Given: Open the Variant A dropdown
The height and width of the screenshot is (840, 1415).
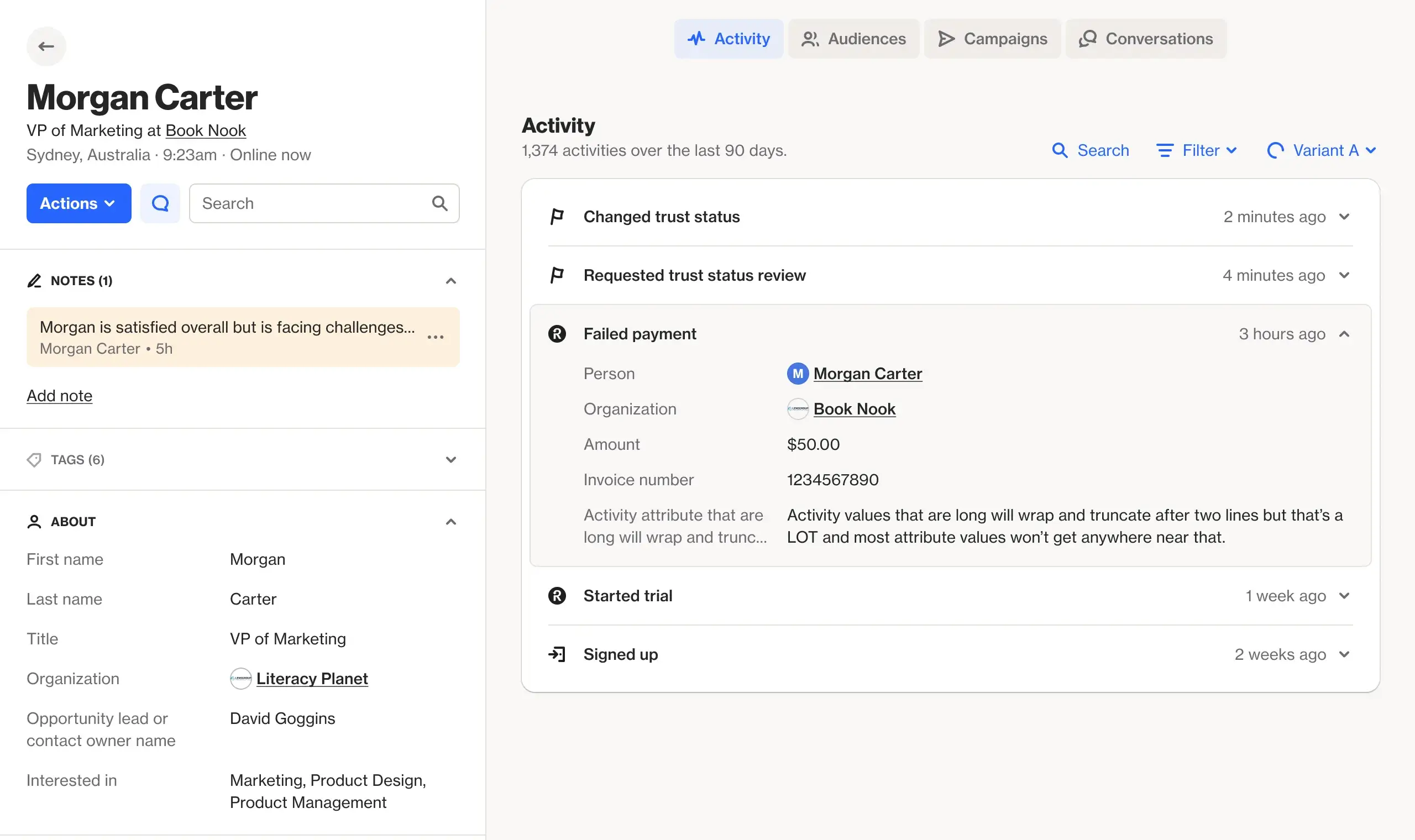Looking at the screenshot, I should 1322,150.
